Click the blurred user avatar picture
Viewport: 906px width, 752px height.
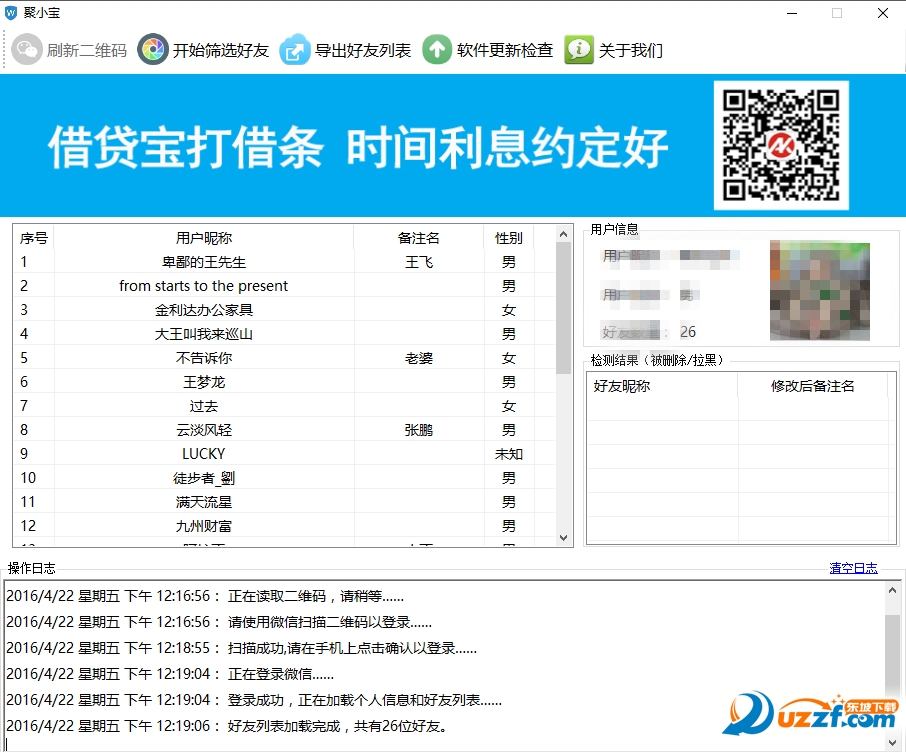point(820,290)
